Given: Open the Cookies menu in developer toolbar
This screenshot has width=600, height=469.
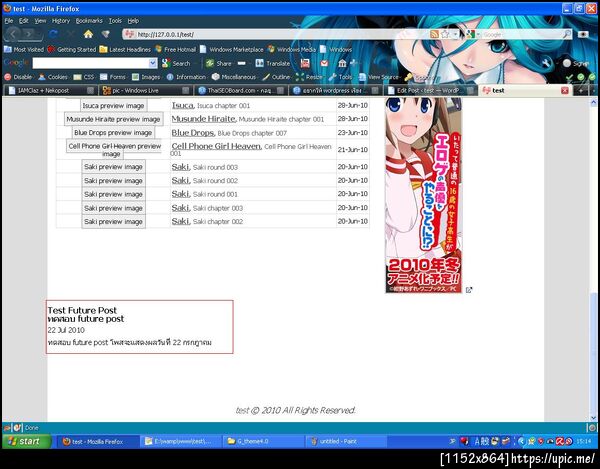Looking at the screenshot, I should click(x=53, y=77).
